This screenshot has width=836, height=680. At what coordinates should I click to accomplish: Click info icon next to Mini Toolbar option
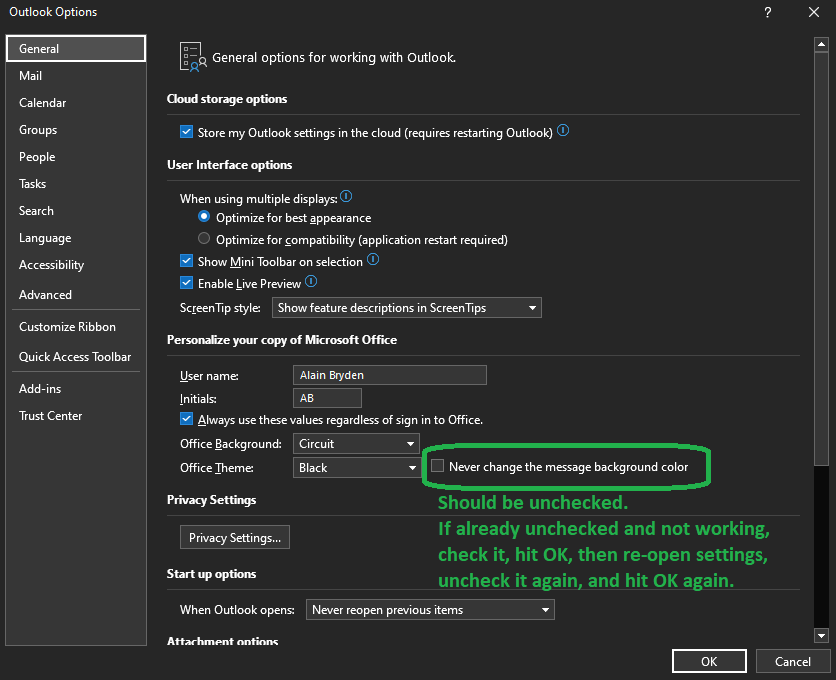click(373, 260)
